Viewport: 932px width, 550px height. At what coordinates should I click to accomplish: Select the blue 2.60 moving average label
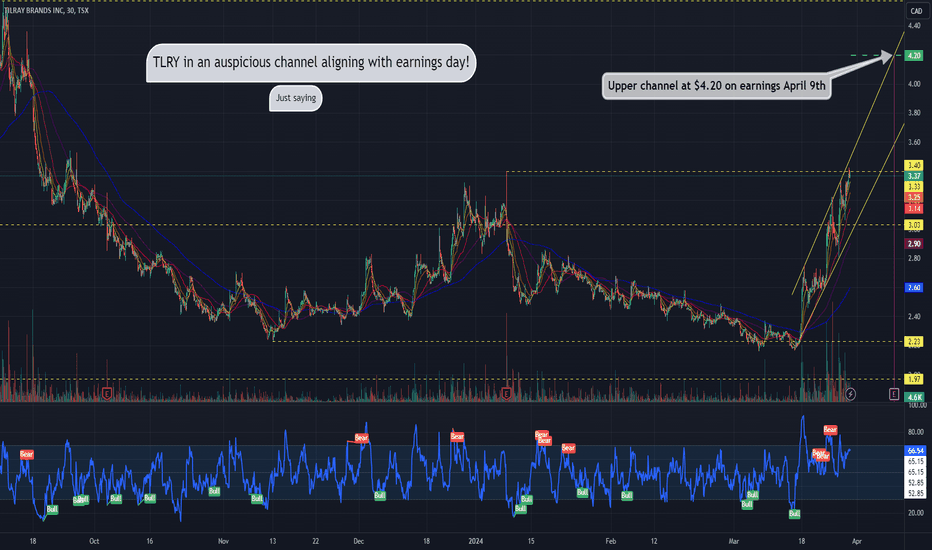pos(914,287)
